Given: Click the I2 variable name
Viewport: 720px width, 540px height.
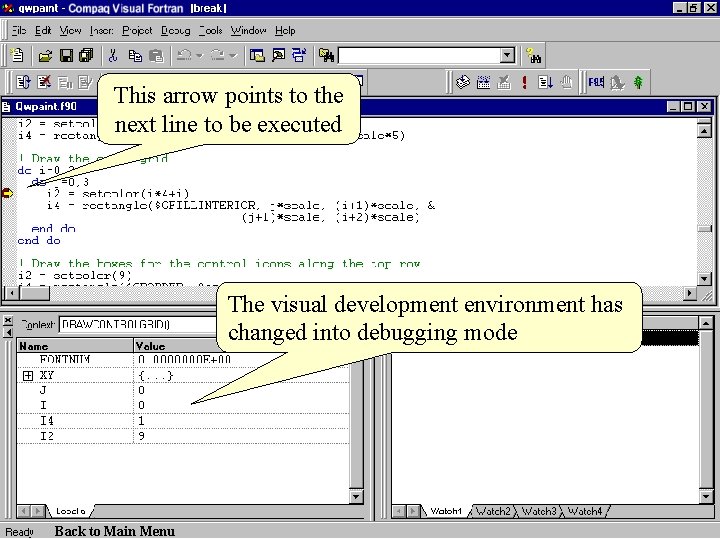Looking at the screenshot, I should pyautogui.click(x=46, y=436).
